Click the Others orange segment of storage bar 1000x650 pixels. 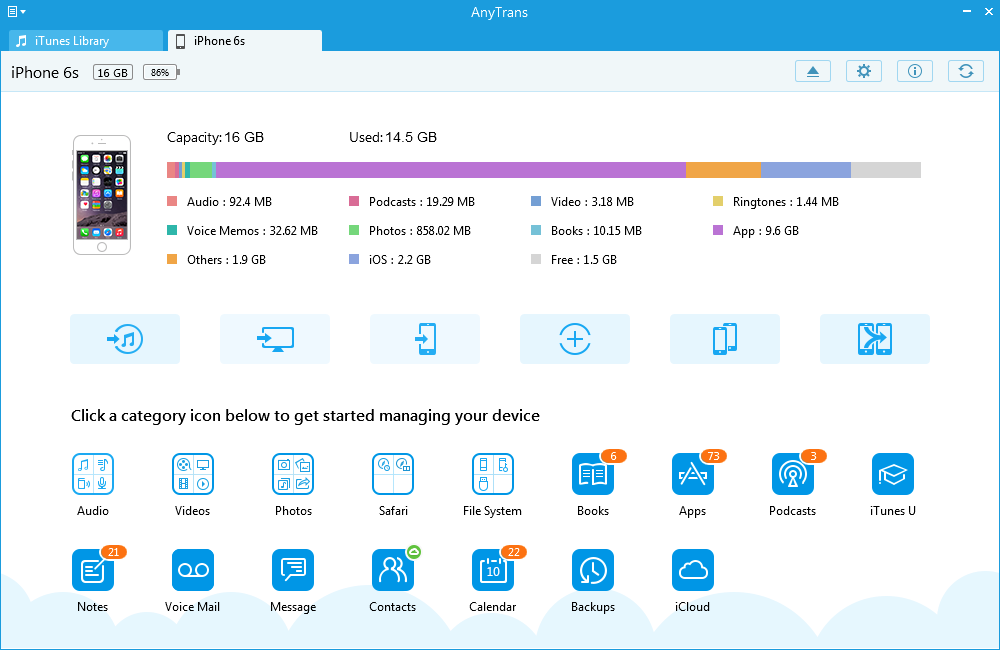(x=723, y=170)
